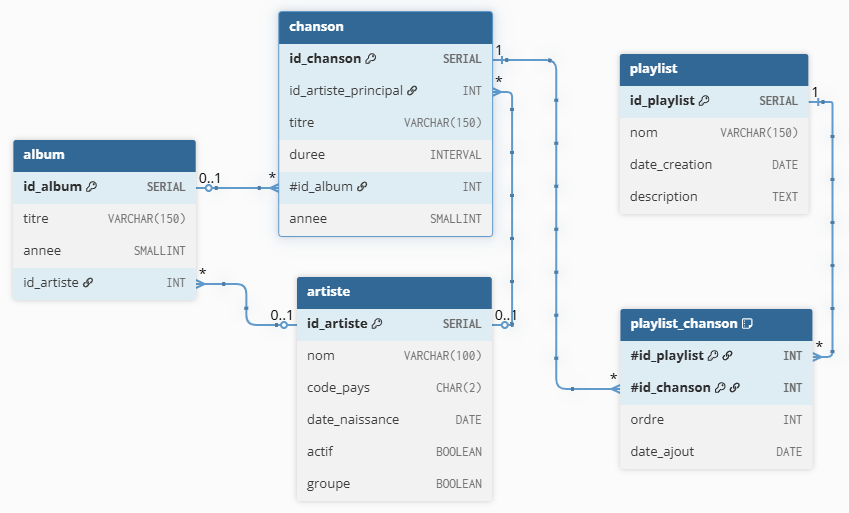Select the playlist table header
The width and height of the screenshot is (849, 513).
click(x=714, y=69)
